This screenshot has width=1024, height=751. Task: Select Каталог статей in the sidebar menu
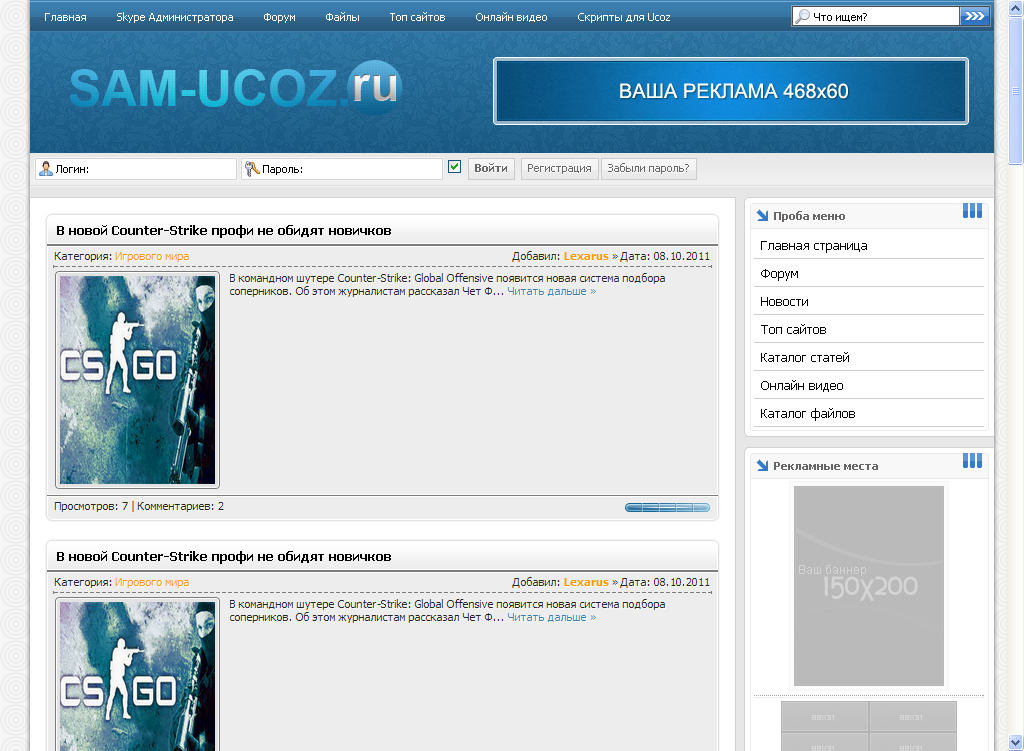click(804, 357)
